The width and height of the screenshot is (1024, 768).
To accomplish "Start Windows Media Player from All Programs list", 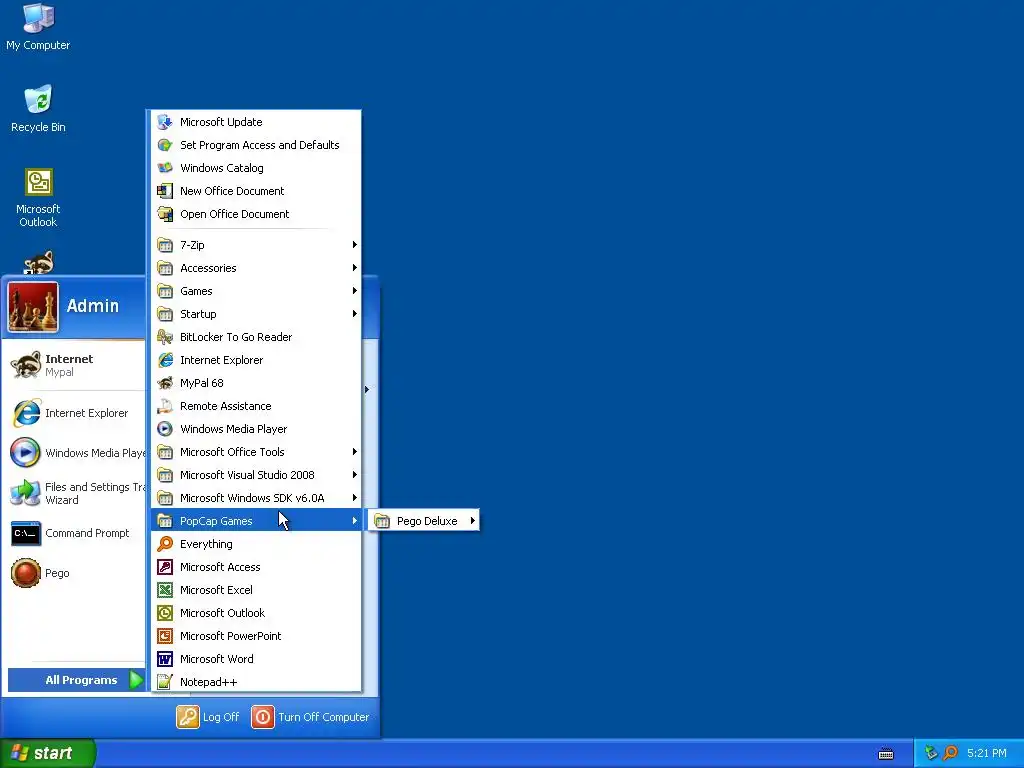I will pos(255,429).
